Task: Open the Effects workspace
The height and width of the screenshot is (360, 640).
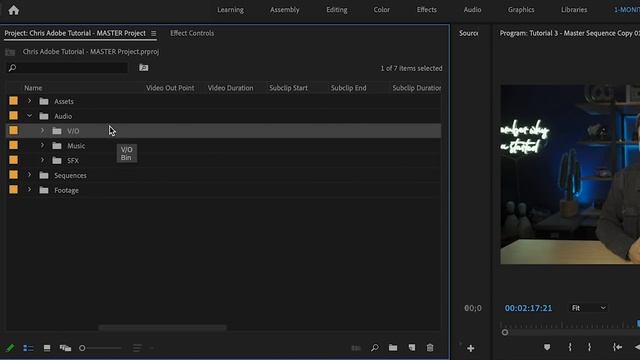Action: pyautogui.click(x=427, y=10)
